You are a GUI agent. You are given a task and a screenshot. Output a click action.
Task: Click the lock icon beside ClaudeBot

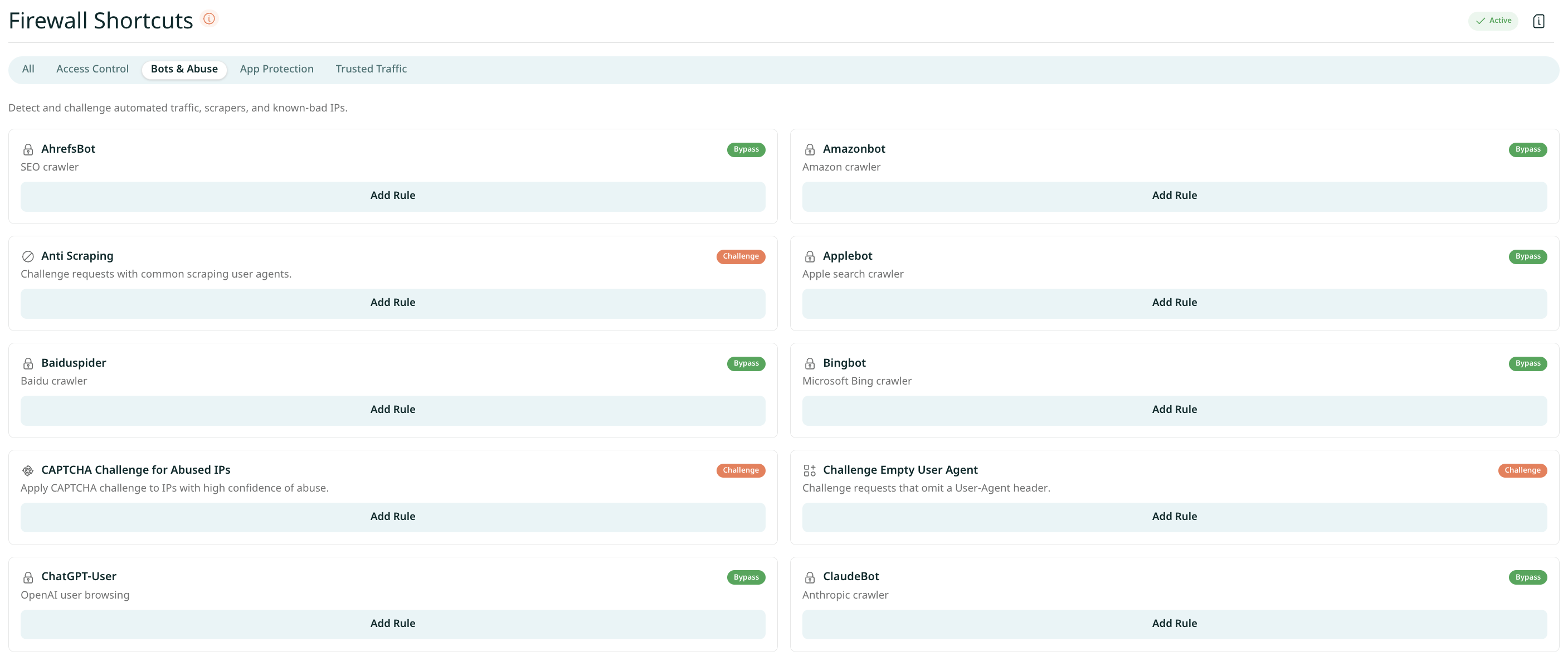coord(810,577)
